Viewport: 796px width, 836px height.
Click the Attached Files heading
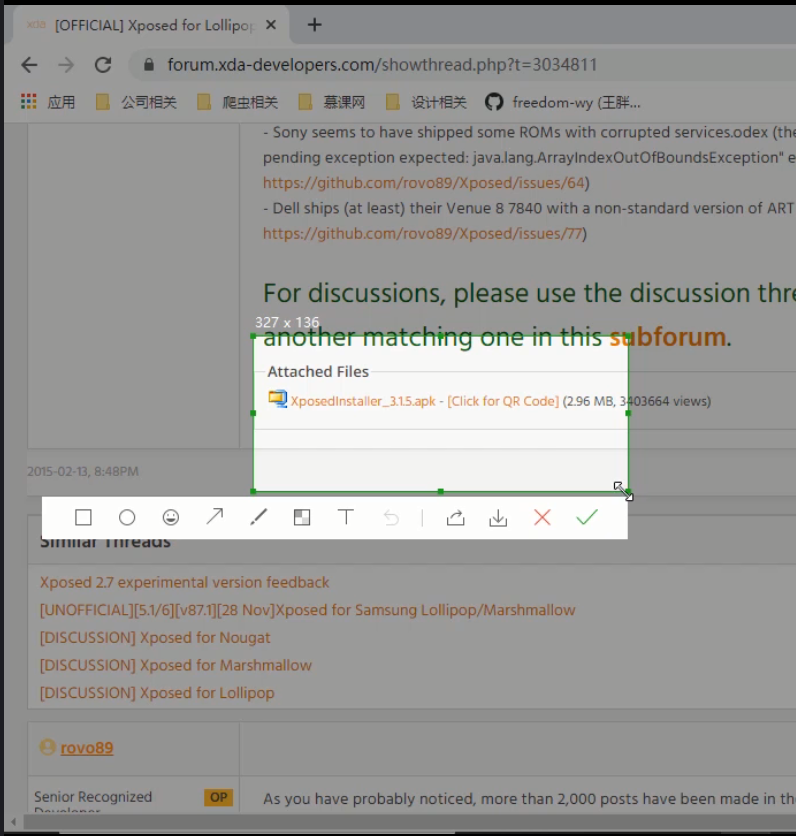318,372
